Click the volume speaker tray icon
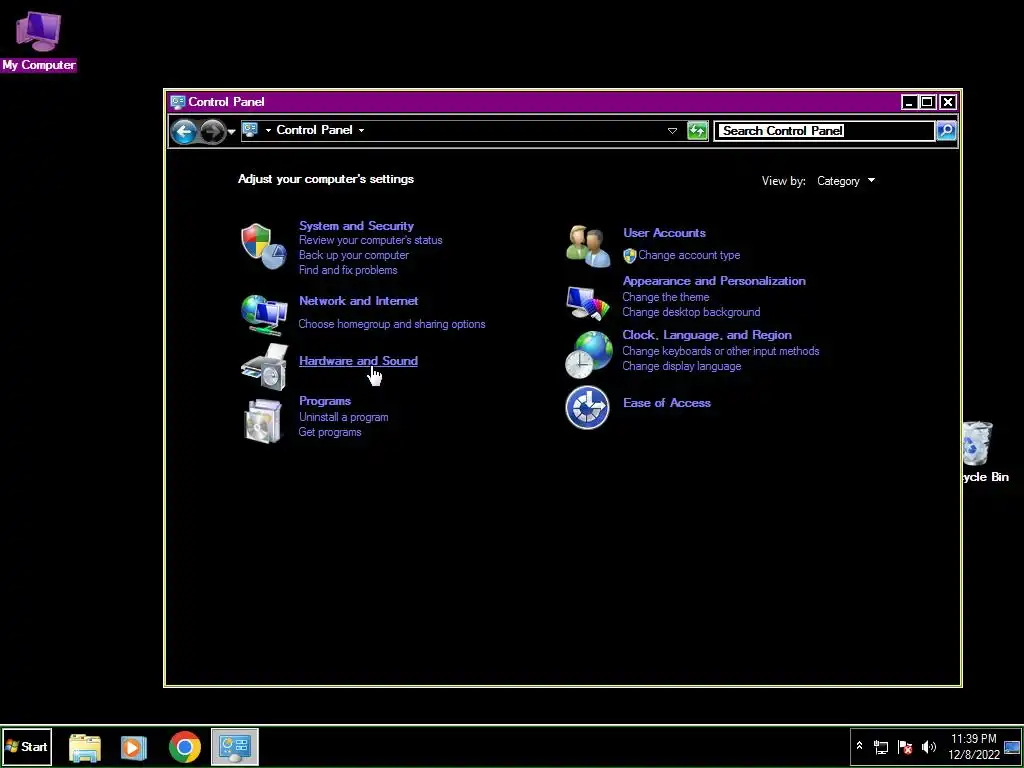 (x=928, y=746)
